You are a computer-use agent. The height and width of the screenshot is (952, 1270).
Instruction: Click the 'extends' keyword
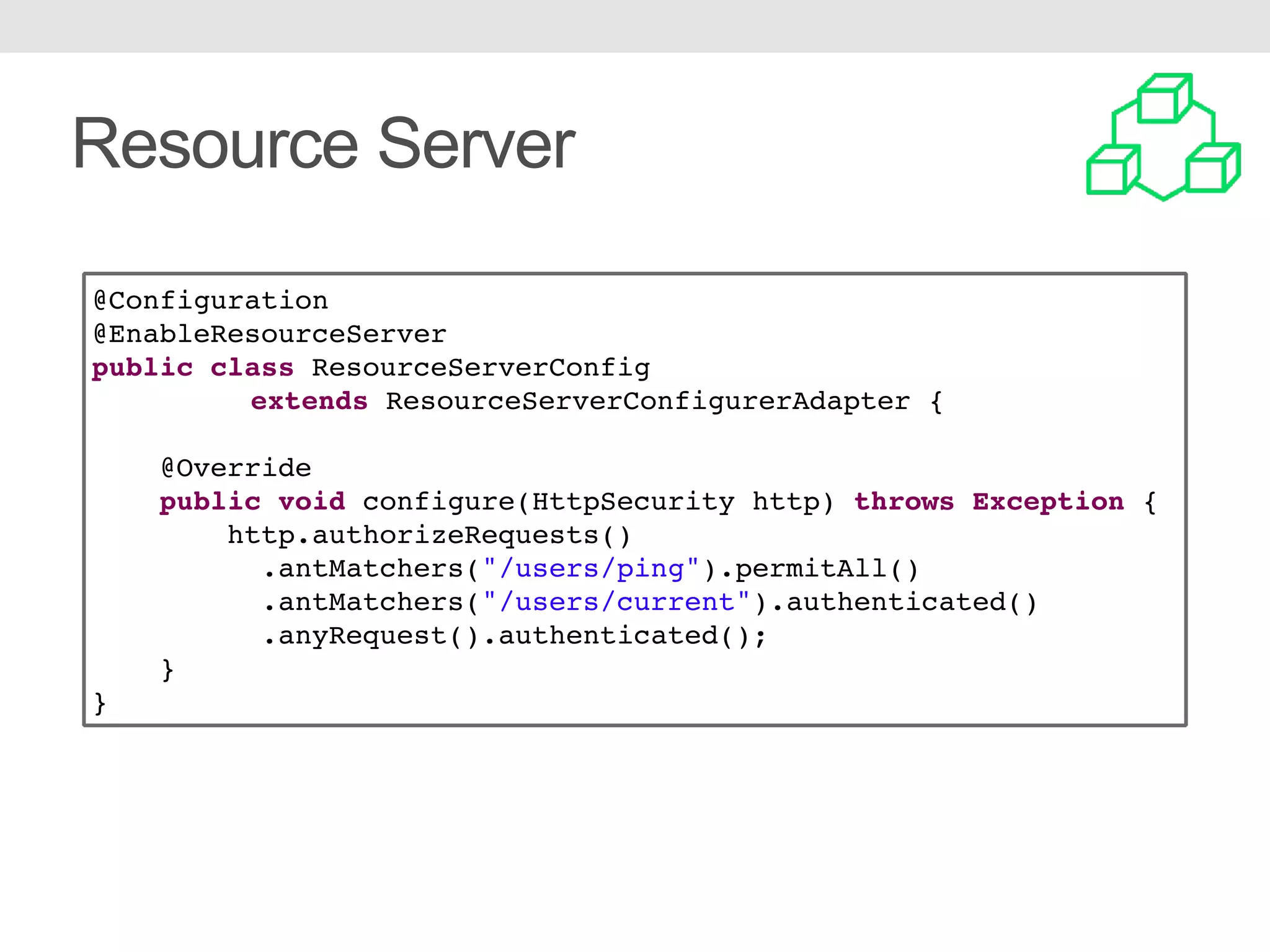[309, 402]
